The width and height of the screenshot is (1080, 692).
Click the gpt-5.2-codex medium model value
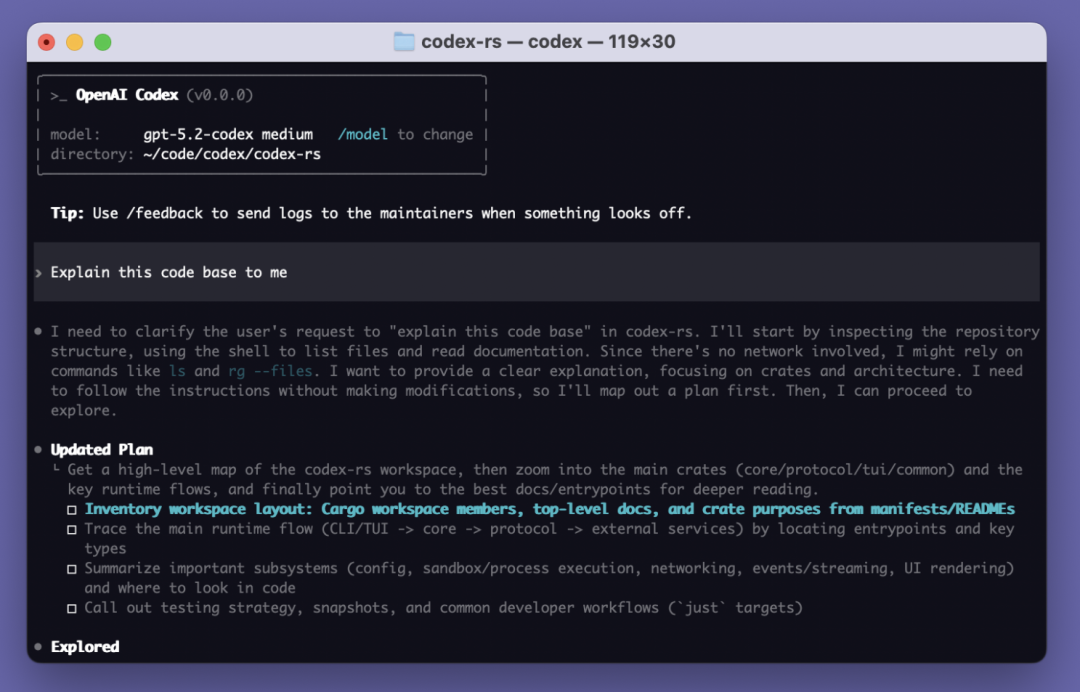[228, 134]
